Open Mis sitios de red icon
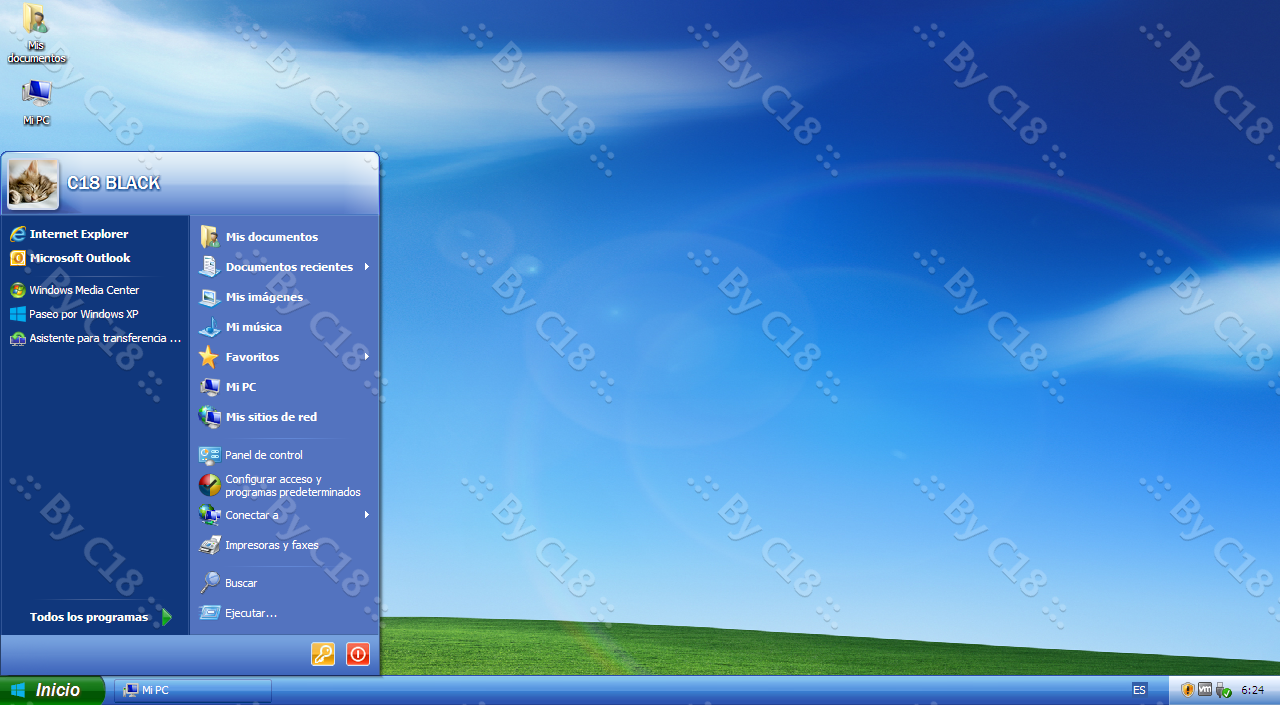 (x=209, y=417)
